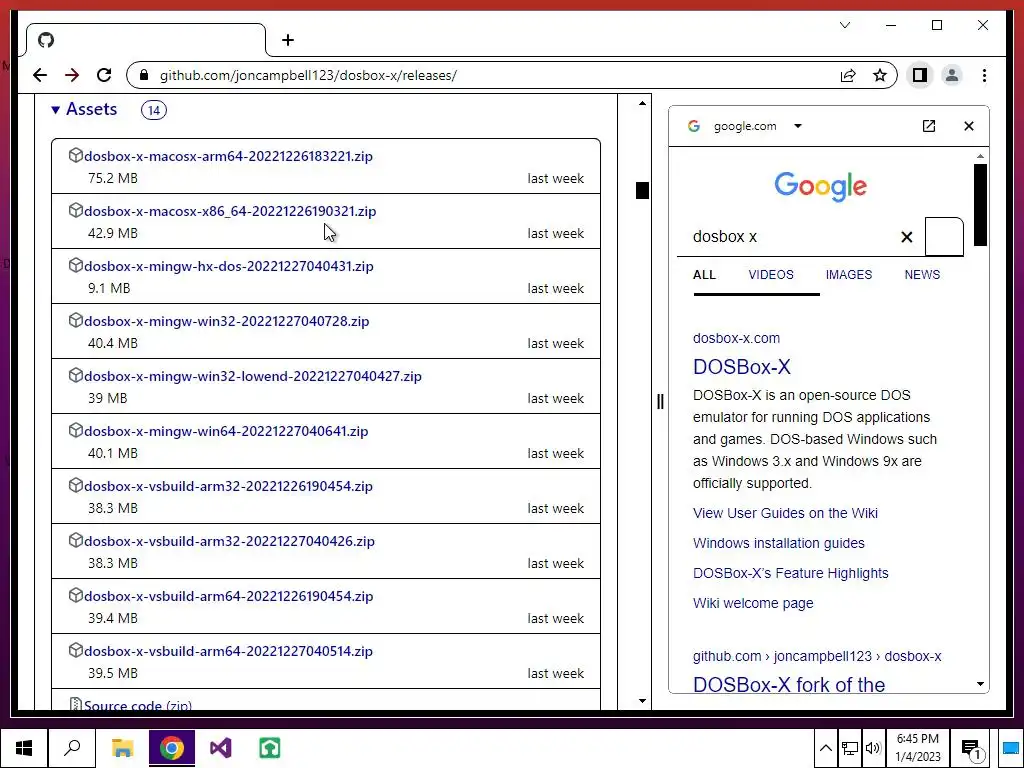Click package icon beside macosx-arm64 zip
Viewport: 1024px width, 768px height.
point(76,155)
